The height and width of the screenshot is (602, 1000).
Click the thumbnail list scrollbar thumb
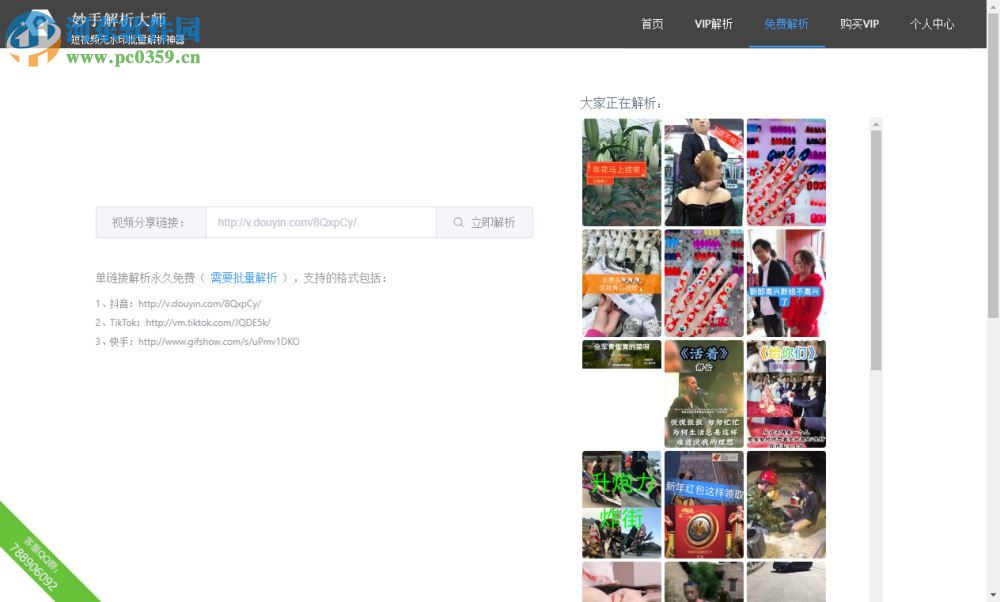click(876, 250)
